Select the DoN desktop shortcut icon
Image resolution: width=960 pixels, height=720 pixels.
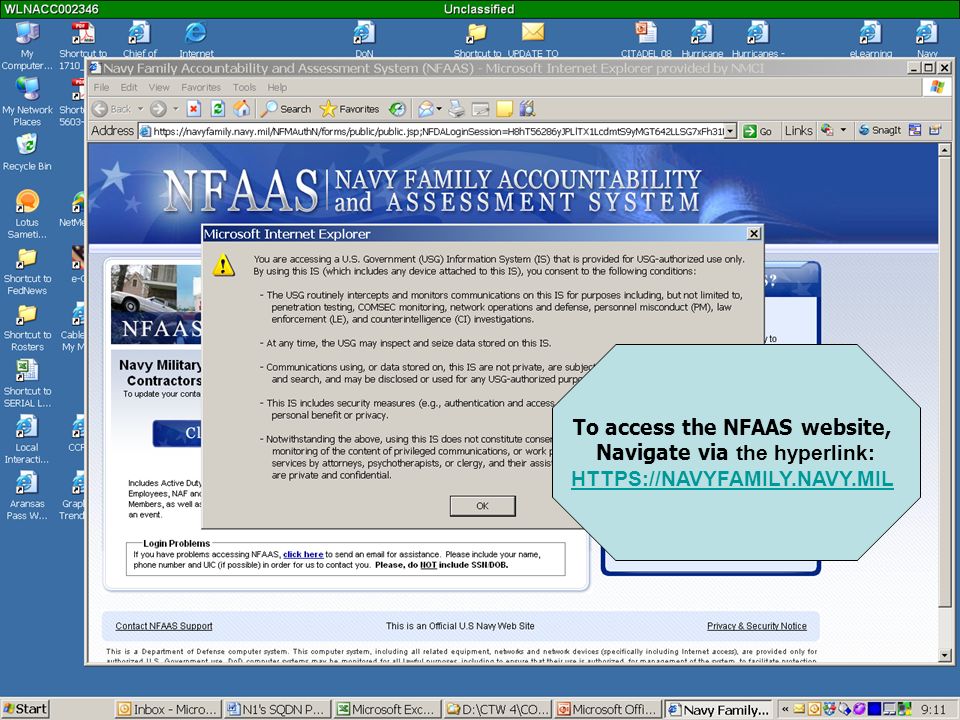click(364, 40)
